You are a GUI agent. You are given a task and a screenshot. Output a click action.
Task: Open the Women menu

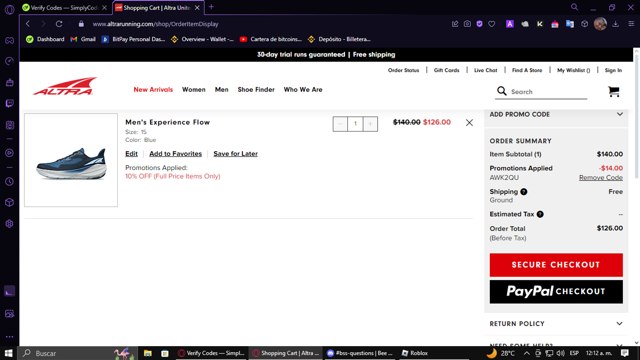(193, 89)
